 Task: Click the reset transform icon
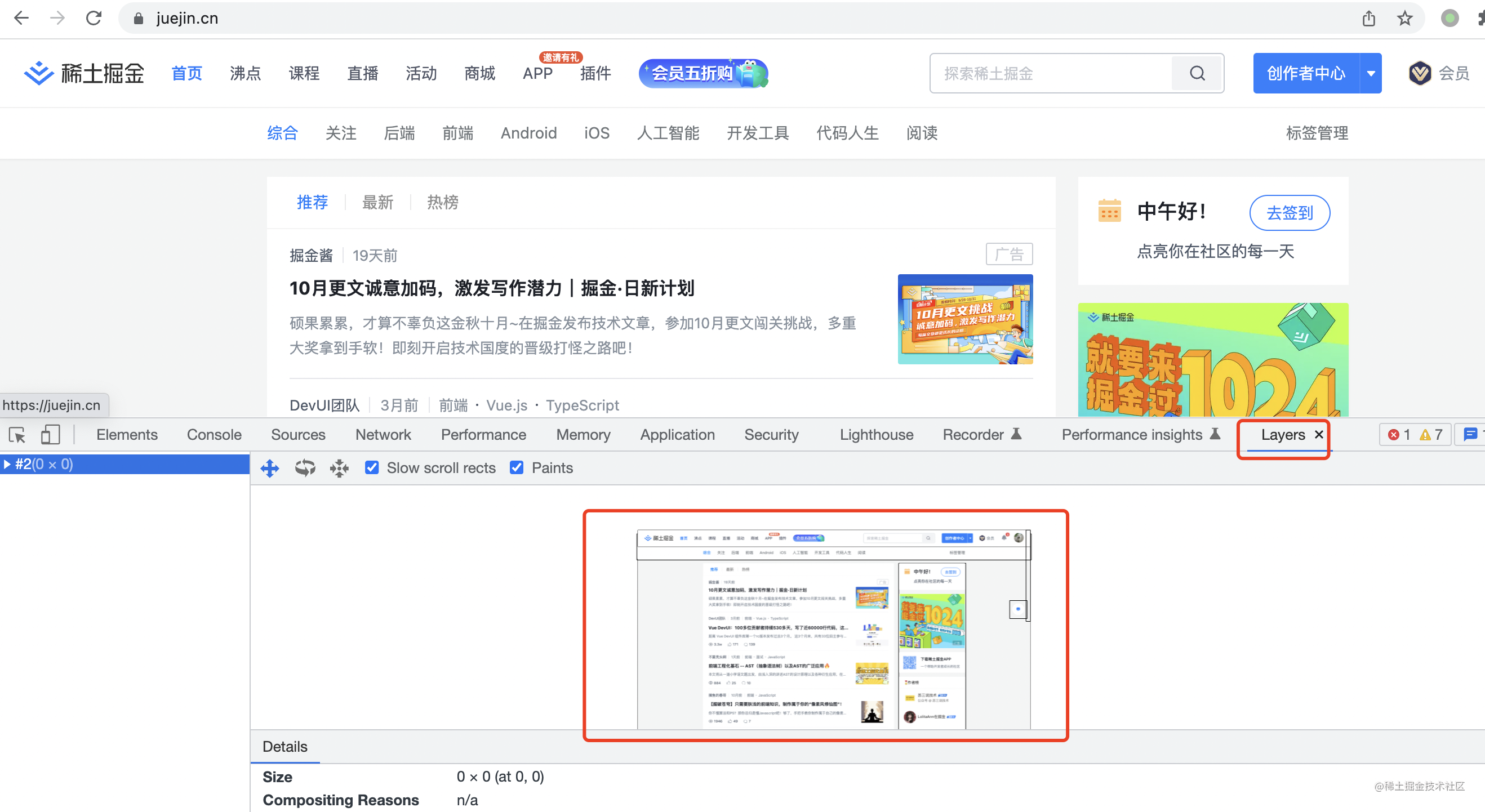[x=340, y=468]
